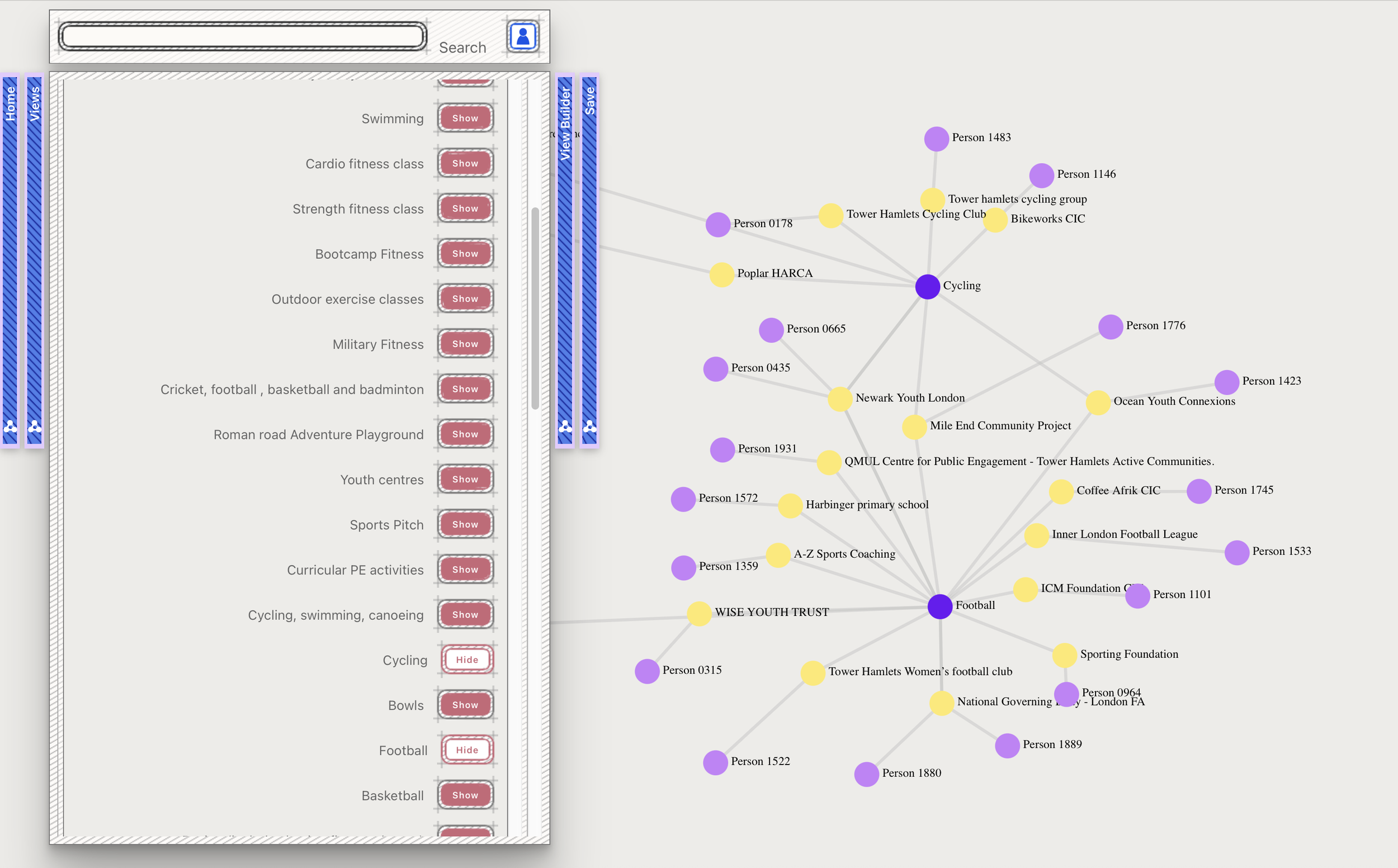Show the Swimming activity

(465, 118)
